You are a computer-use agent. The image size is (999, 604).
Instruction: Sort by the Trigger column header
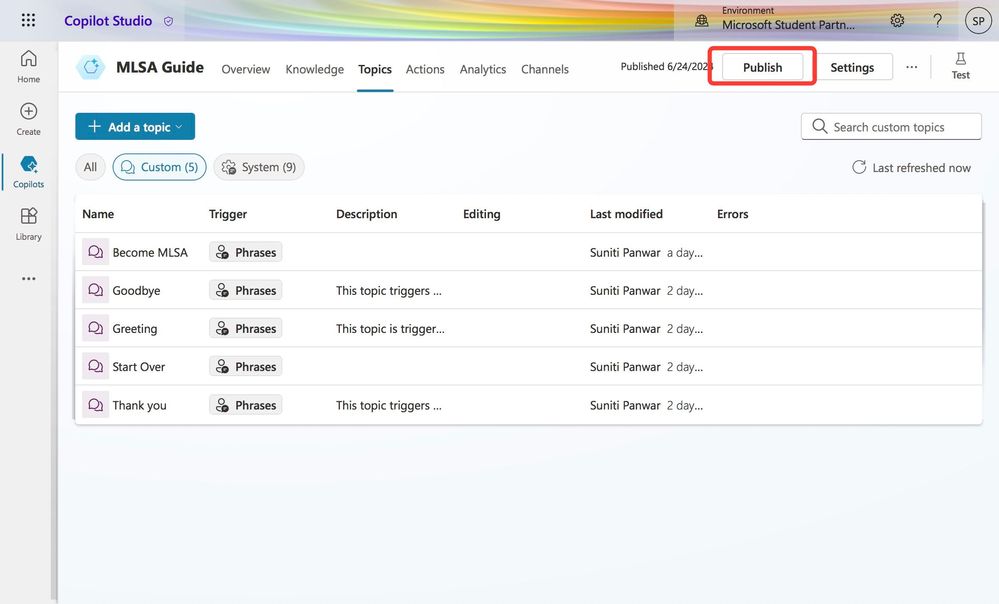pyautogui.click(x=227, y=214)
